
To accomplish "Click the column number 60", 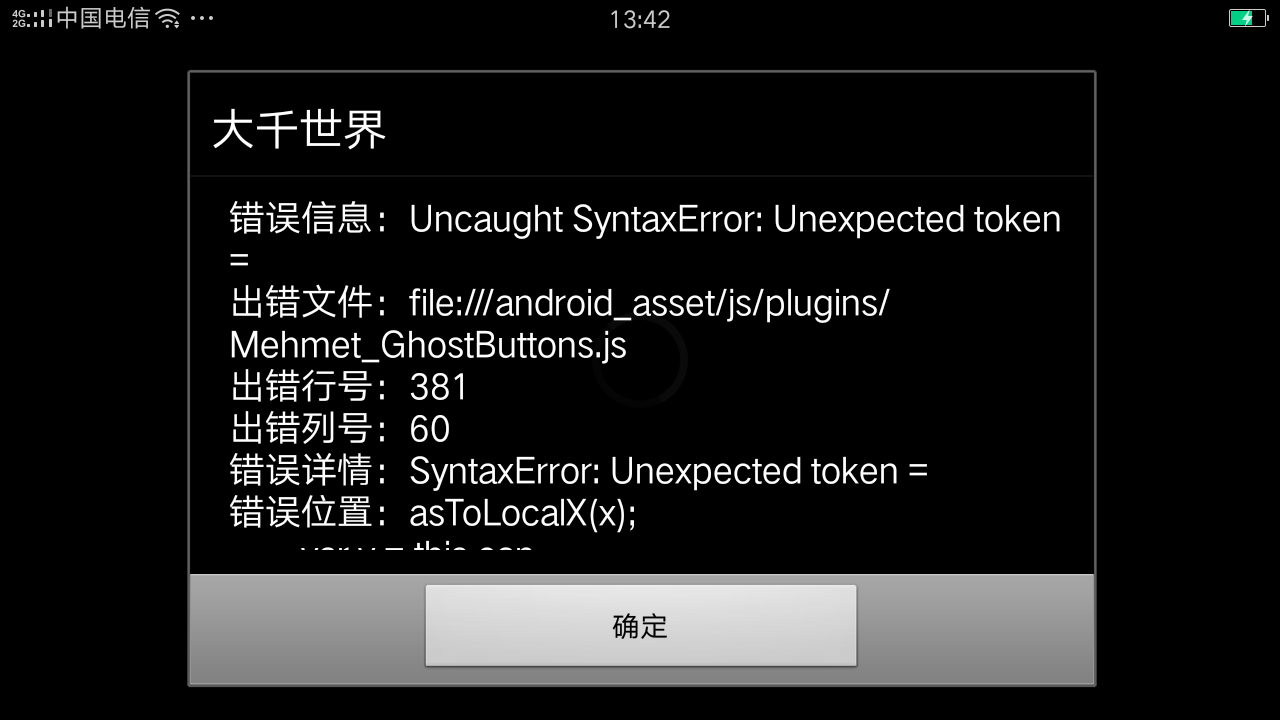I will coord(430,429).
